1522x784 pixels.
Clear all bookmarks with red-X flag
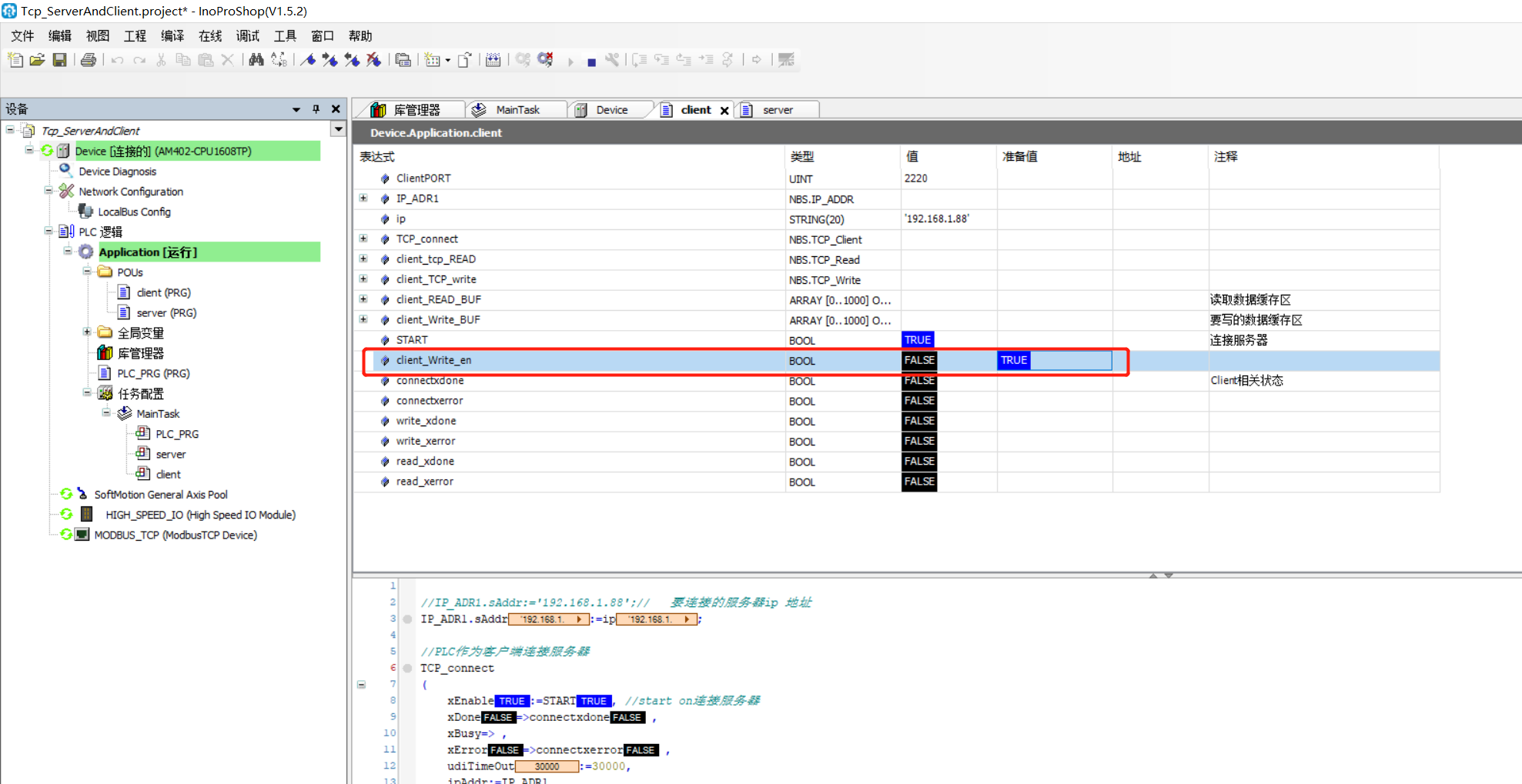(x=374, y=60)
